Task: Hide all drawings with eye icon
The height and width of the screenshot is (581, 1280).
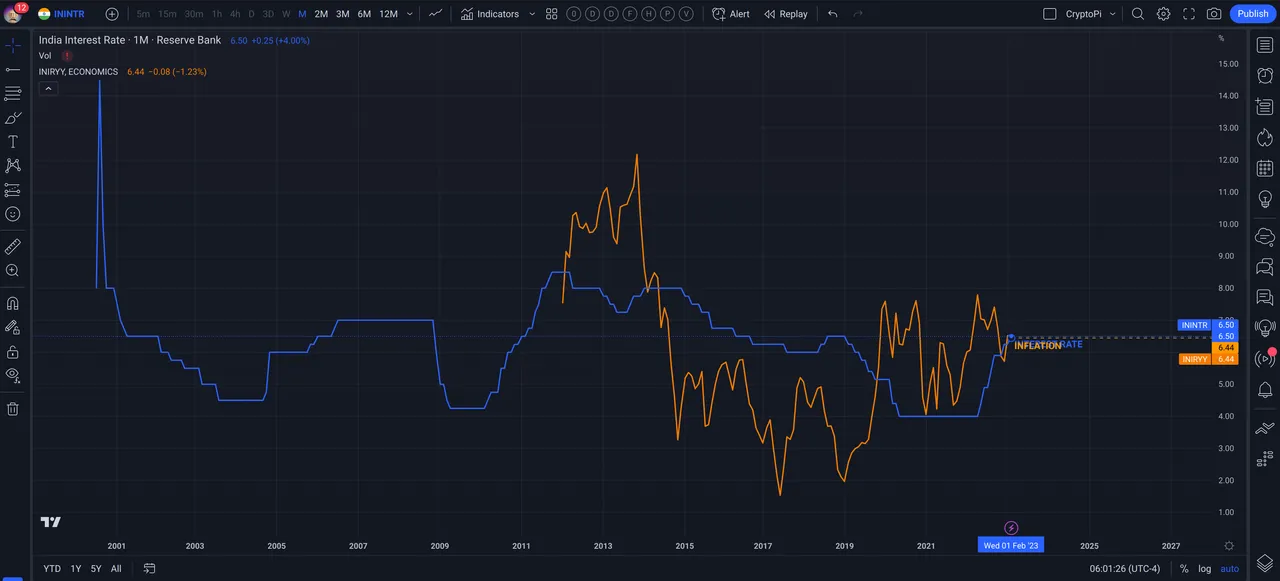Action: (x=13, y=376)
